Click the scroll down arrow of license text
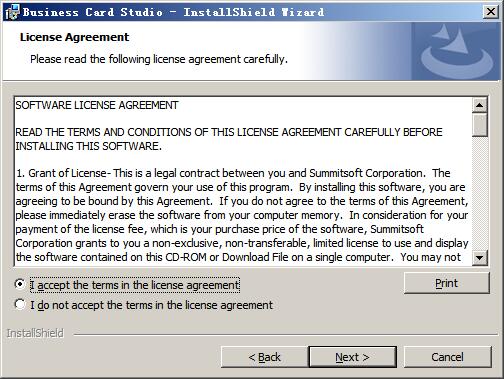This screenshot has width=504, height=379. coord(480,258)
